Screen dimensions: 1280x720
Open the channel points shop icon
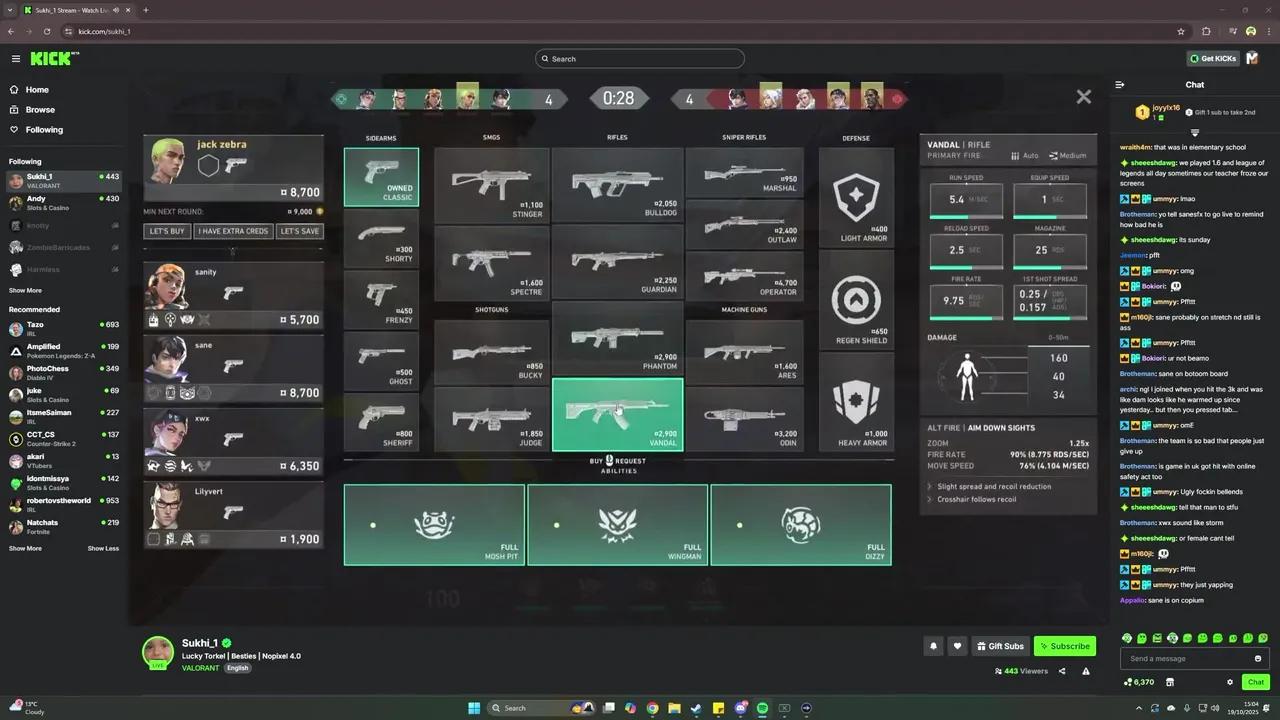(1170, 682)
